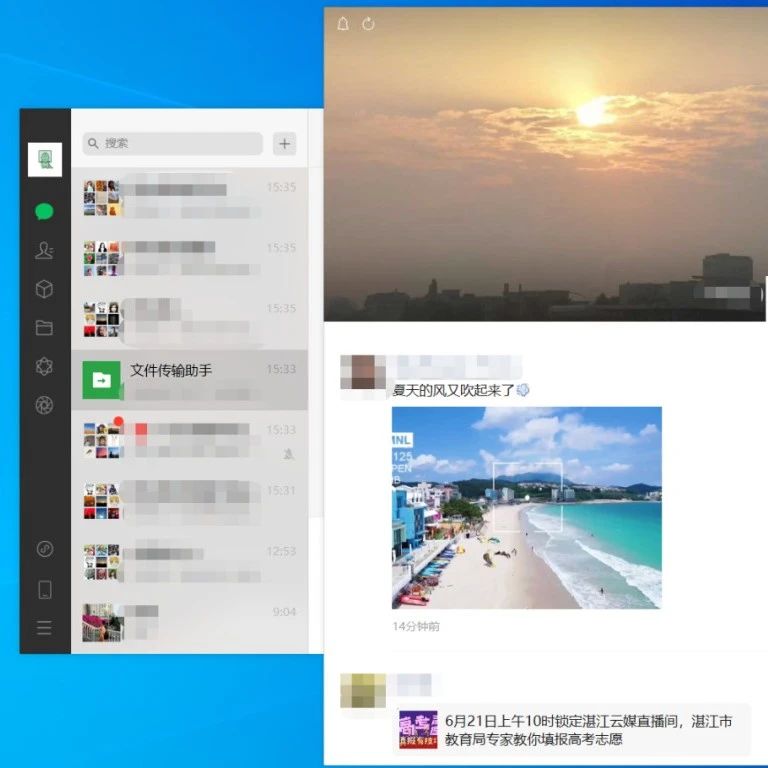This screenshot has width=768, height=768.
Task: Open the 6月21日上午10时 article link text
Action: tap(588, 730)
